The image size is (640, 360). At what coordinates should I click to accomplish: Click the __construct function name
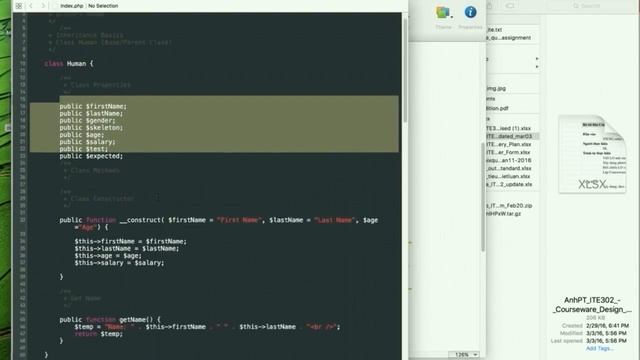[x=140, y=220]
